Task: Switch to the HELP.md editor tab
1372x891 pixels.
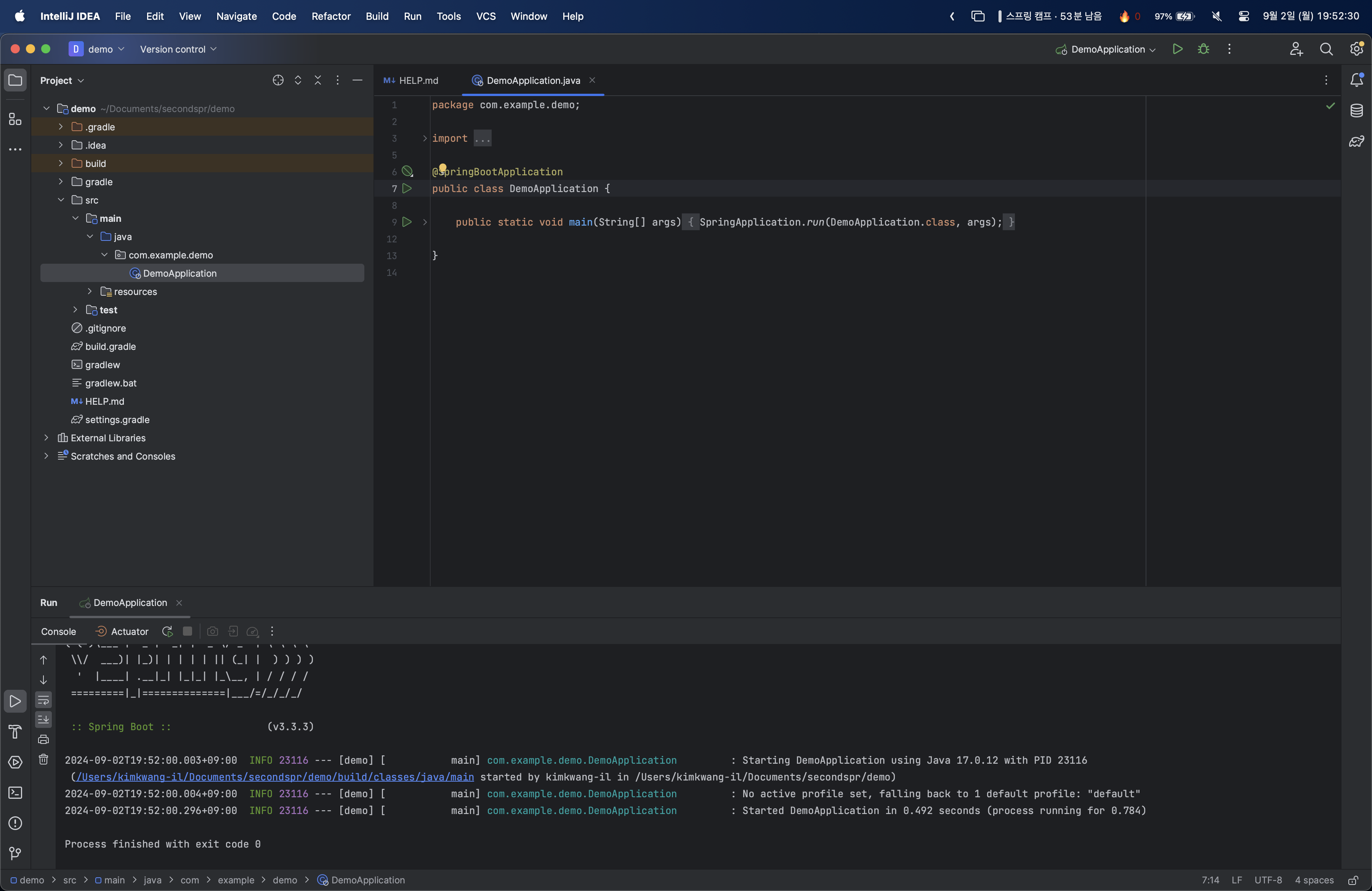Action: [412, 80]
